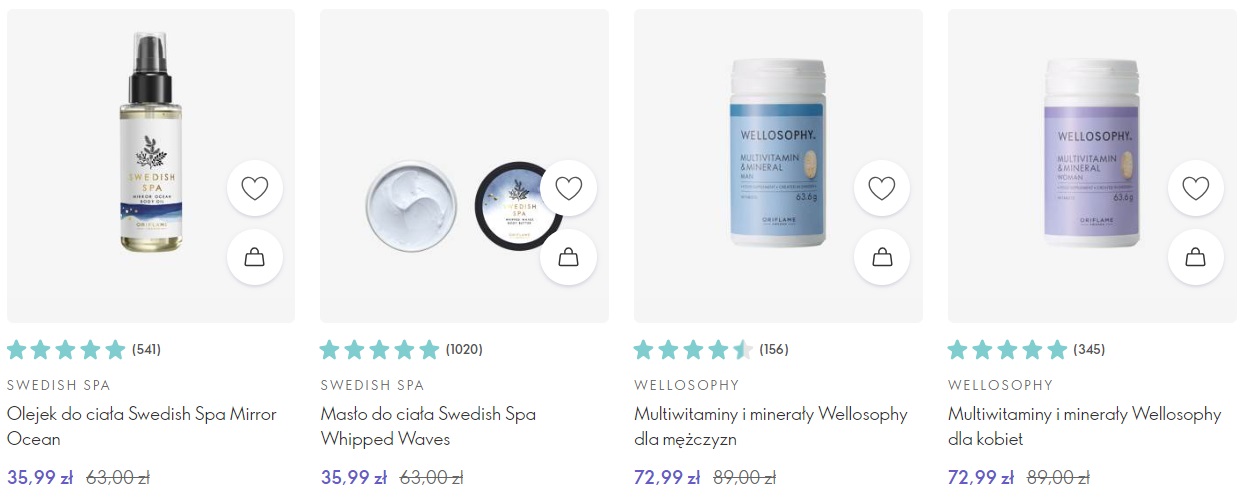1250x502 pixels.
Task: Add men's Wellosophy multivitamin to bag
Action: coord(882,257)
